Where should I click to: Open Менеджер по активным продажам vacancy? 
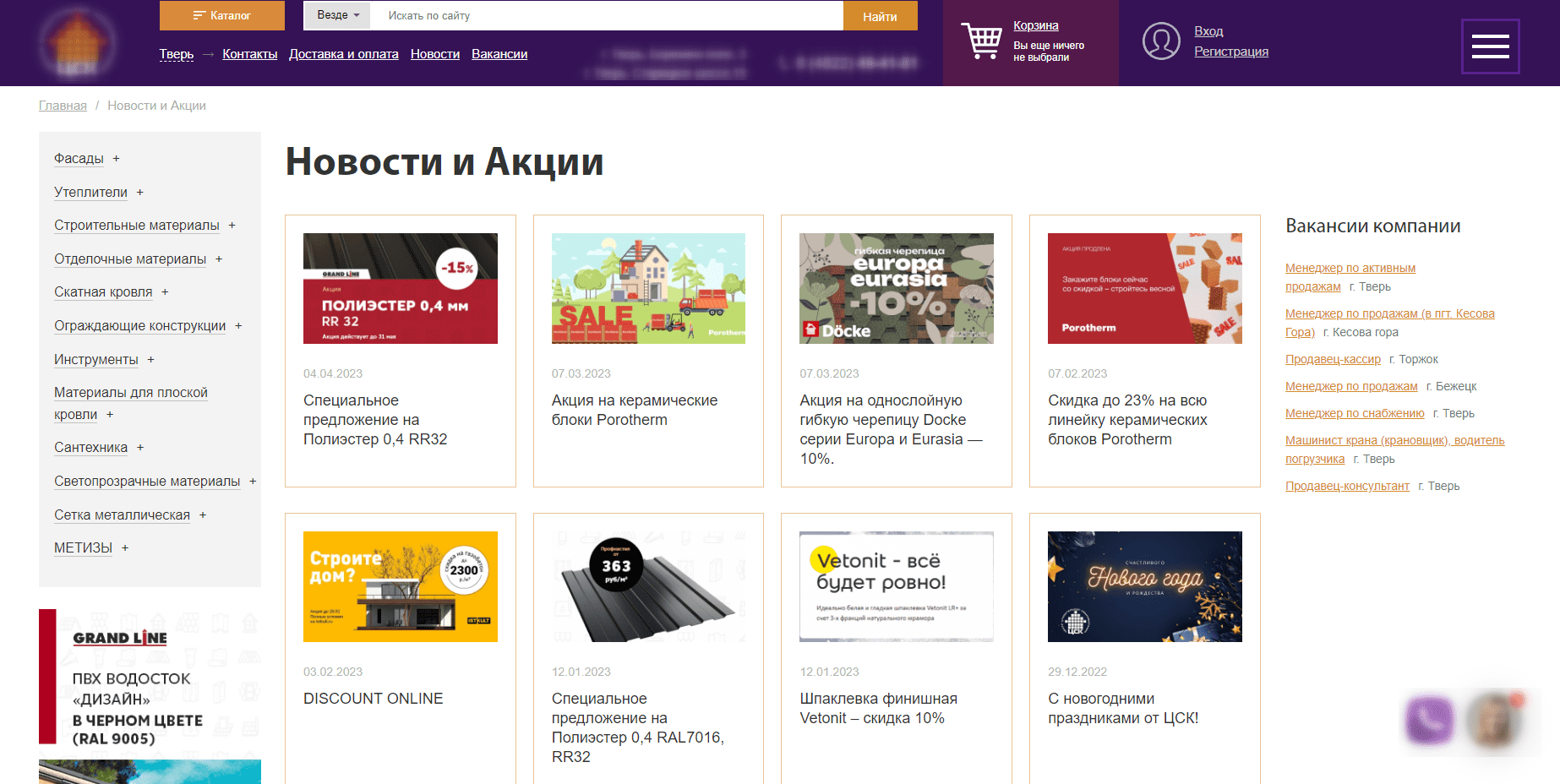[1350, 277]
